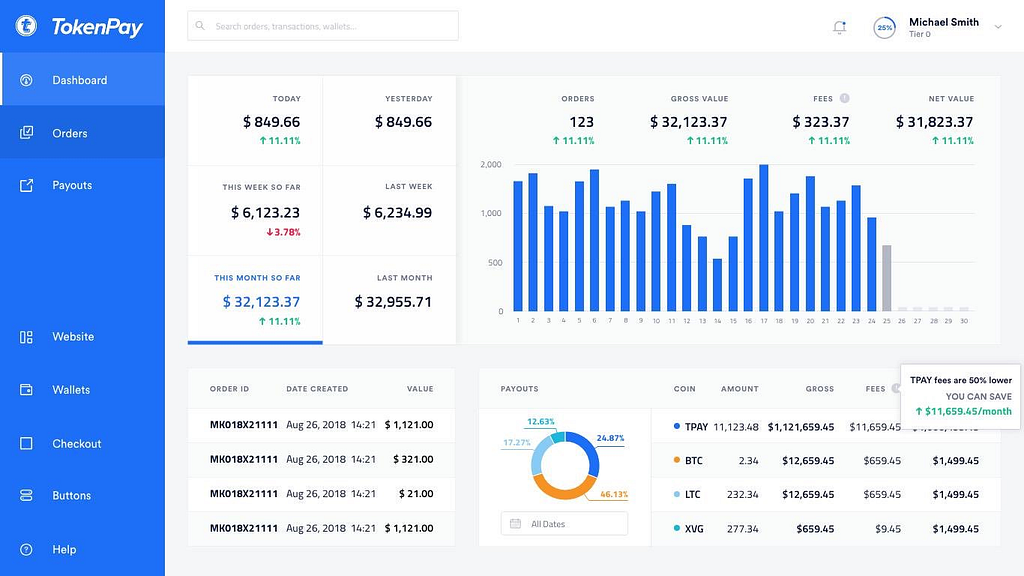The width and height of the screenshot is (1024, 576).
Task: Select the Dashboard menu item
Action: (x=82, y=80)
